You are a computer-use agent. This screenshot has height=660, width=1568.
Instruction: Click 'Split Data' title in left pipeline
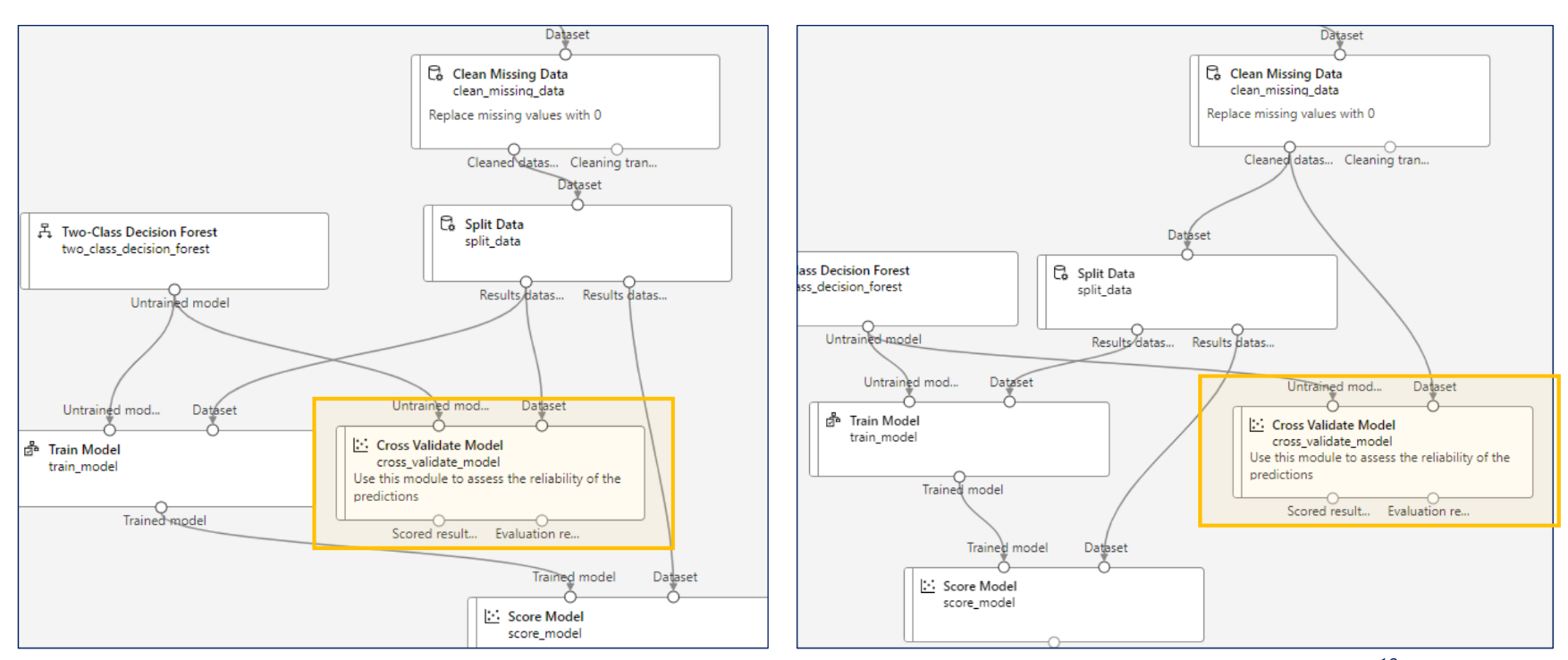tap(494, 224)
